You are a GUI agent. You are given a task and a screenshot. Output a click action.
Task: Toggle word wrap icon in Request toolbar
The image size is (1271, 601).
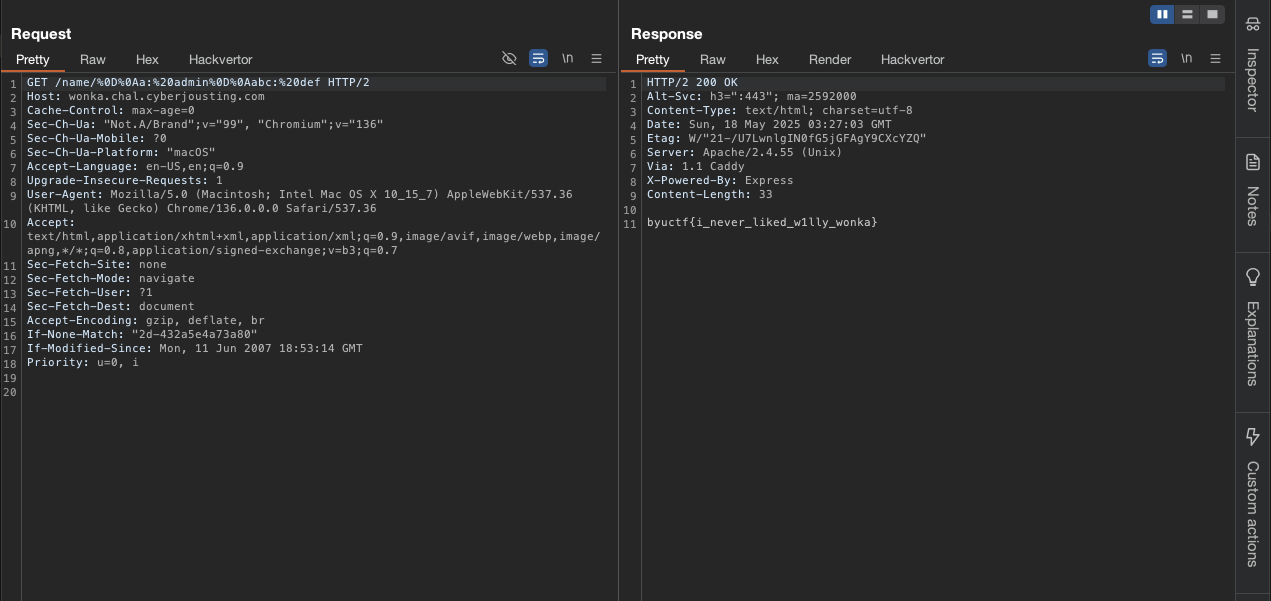538,59
